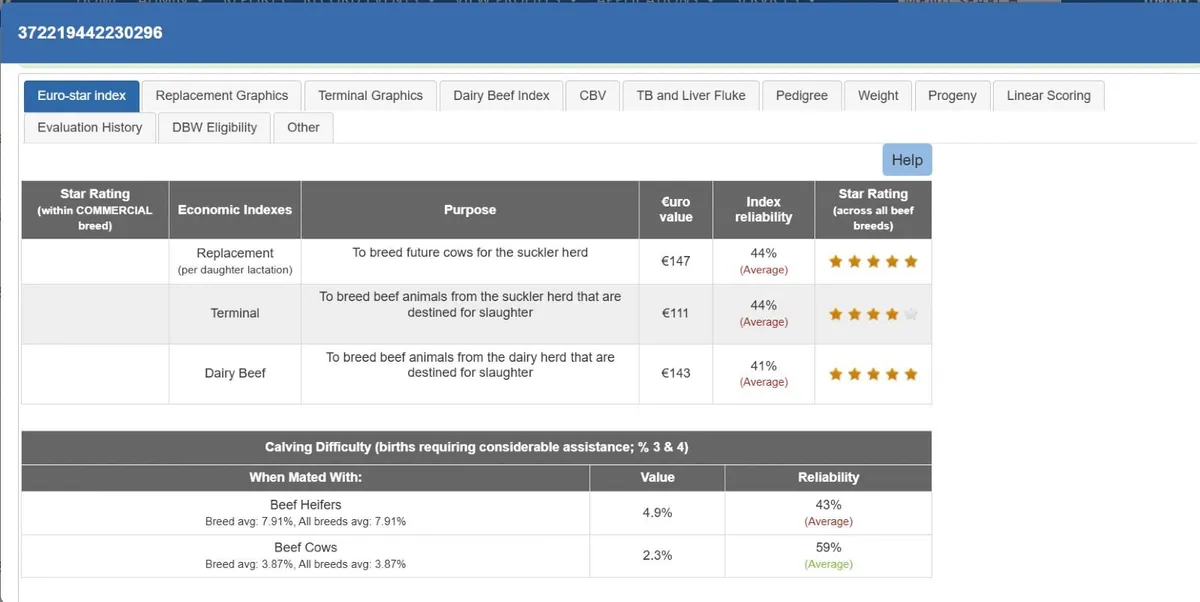Viewport: 1200px width, 602px height.
Task: Go to the CBV tab
Action: [x=592, y=96]
